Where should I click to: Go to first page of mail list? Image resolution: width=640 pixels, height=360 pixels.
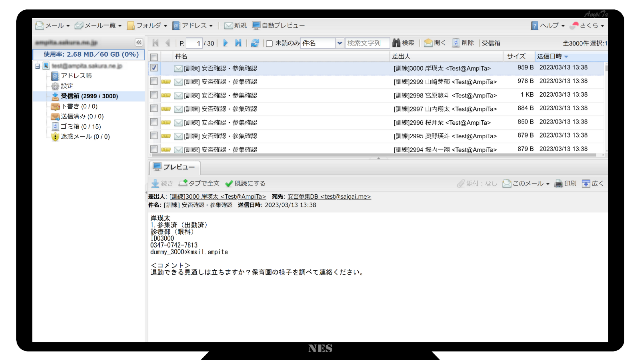click(x=156, y=43)
